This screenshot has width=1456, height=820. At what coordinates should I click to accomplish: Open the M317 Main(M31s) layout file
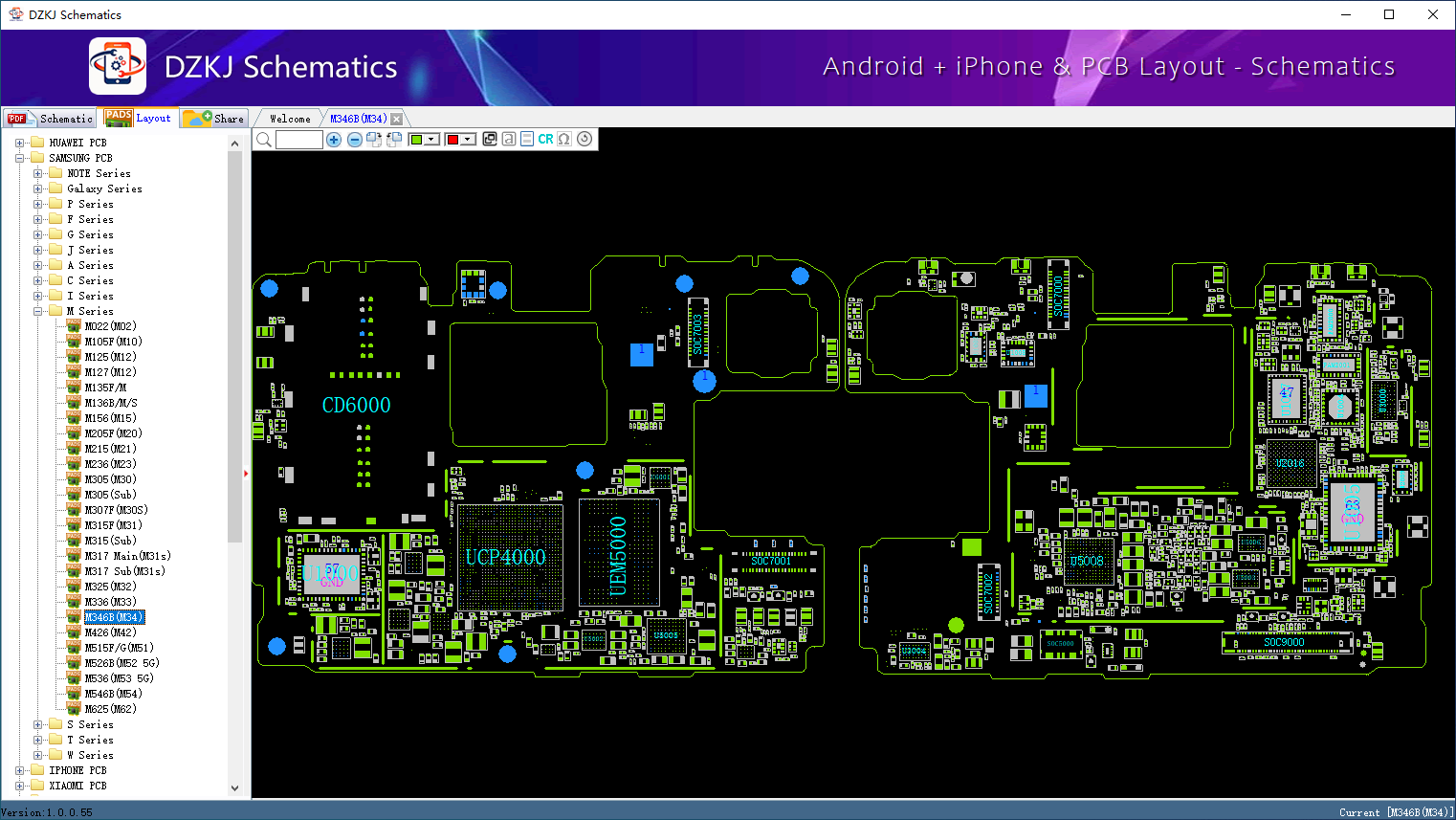128,556
